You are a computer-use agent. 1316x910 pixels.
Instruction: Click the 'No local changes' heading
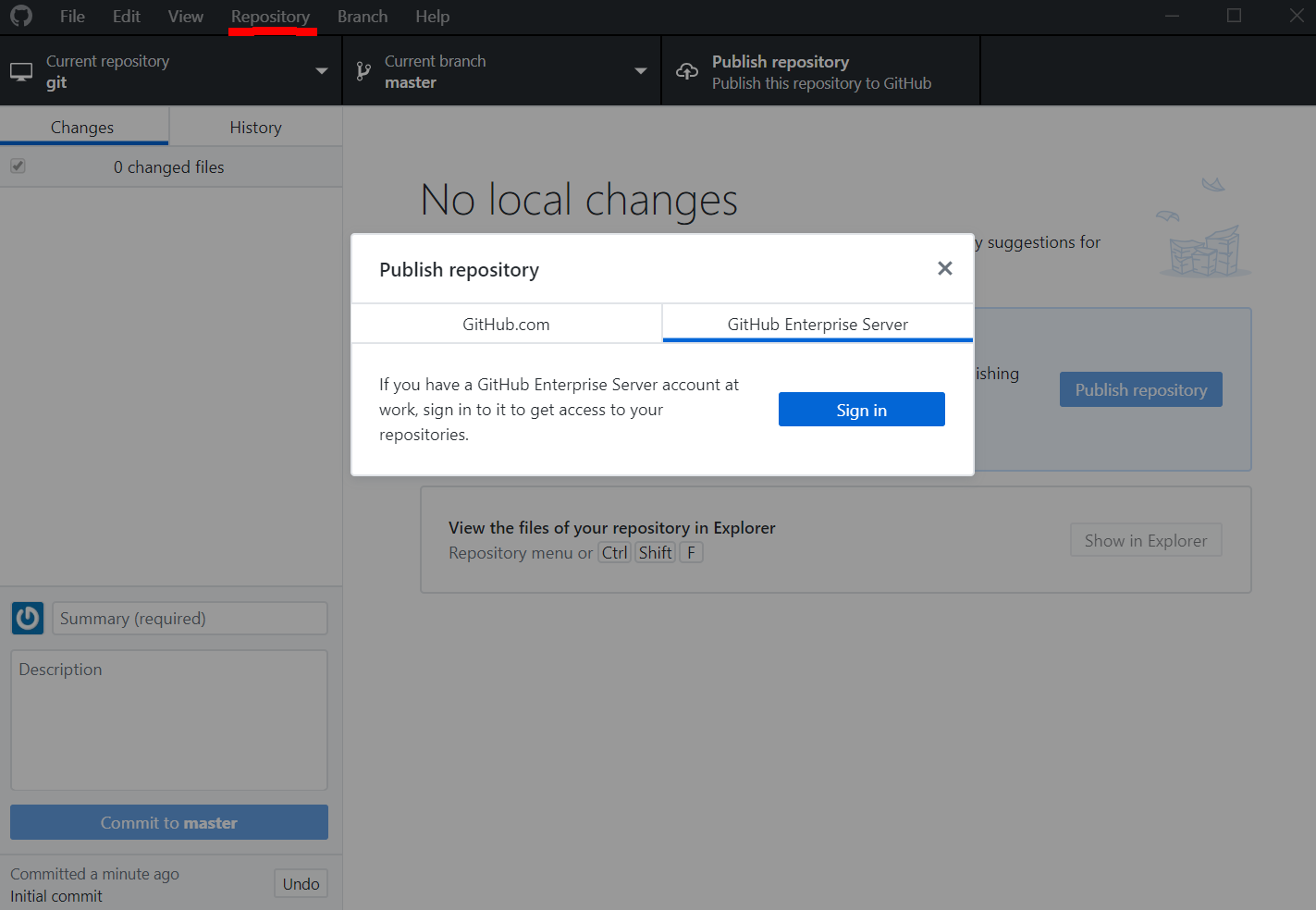click(579, 200)
